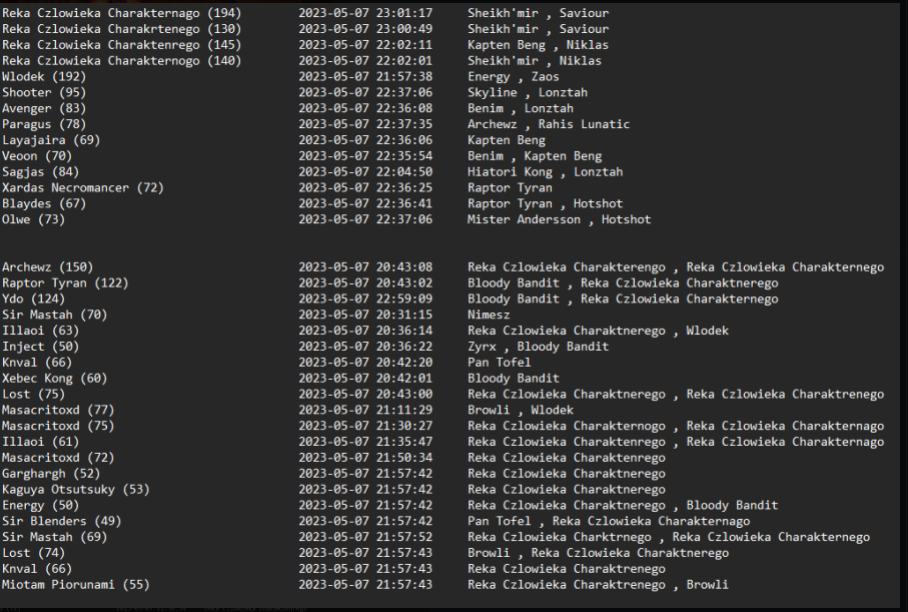This screenshot has width=908, height=612.
Task: Click timestamp 2023-05-07 23:01:17
Action: point(365,13)
